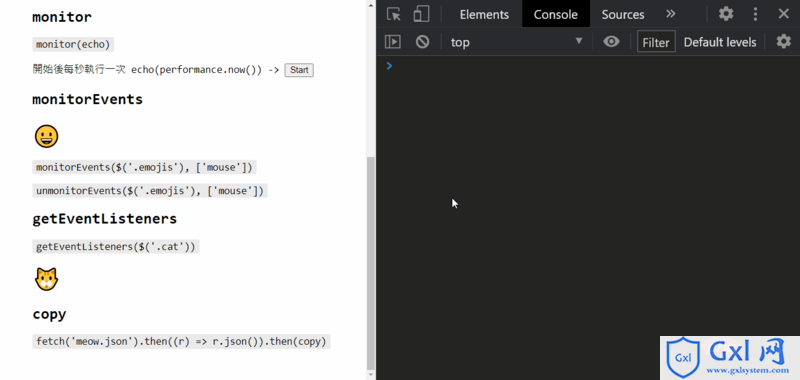
Task: Open the top context dropdown
Action: pos(516,42)
